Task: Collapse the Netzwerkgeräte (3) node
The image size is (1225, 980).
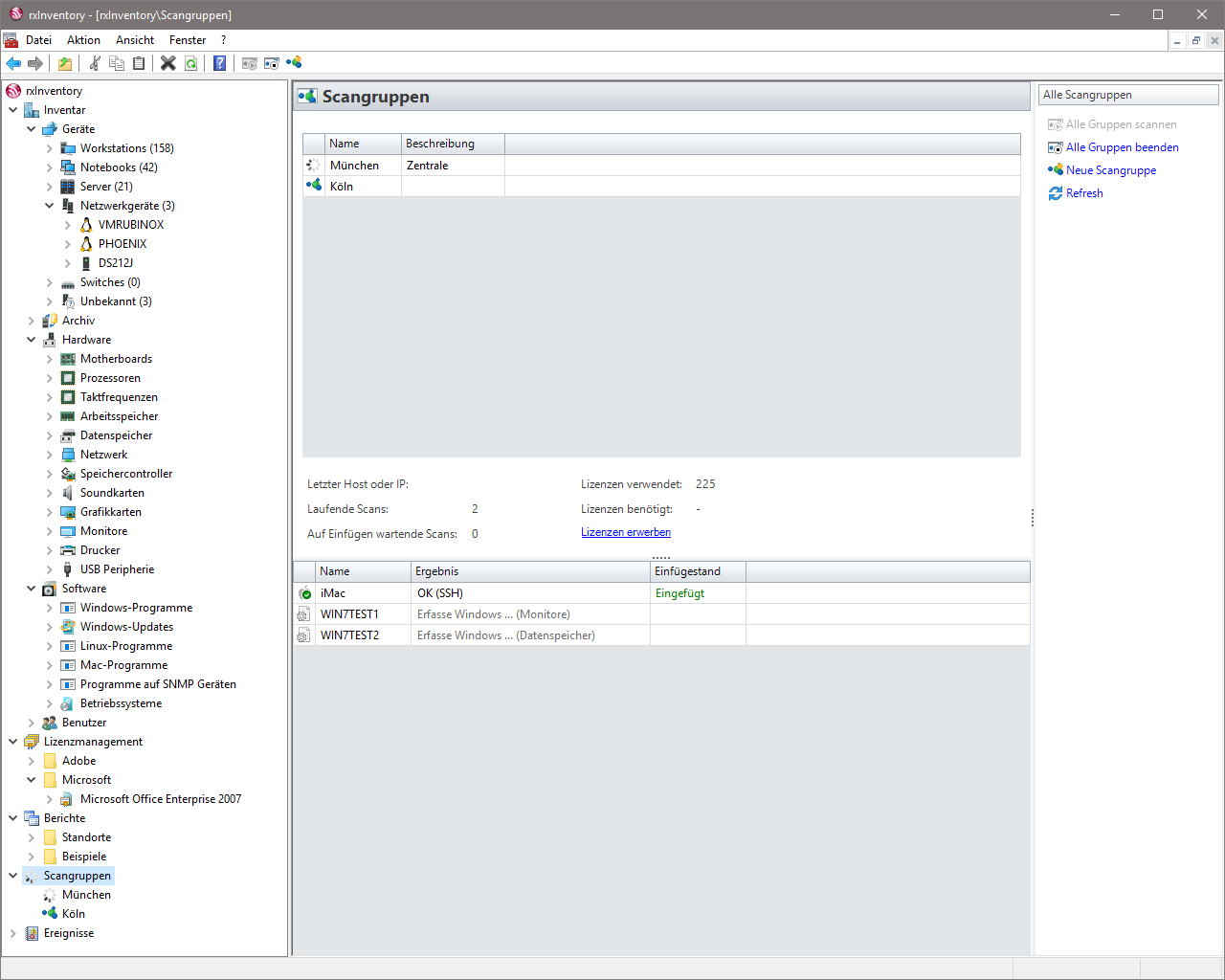Action: click(x=50, y=206)
